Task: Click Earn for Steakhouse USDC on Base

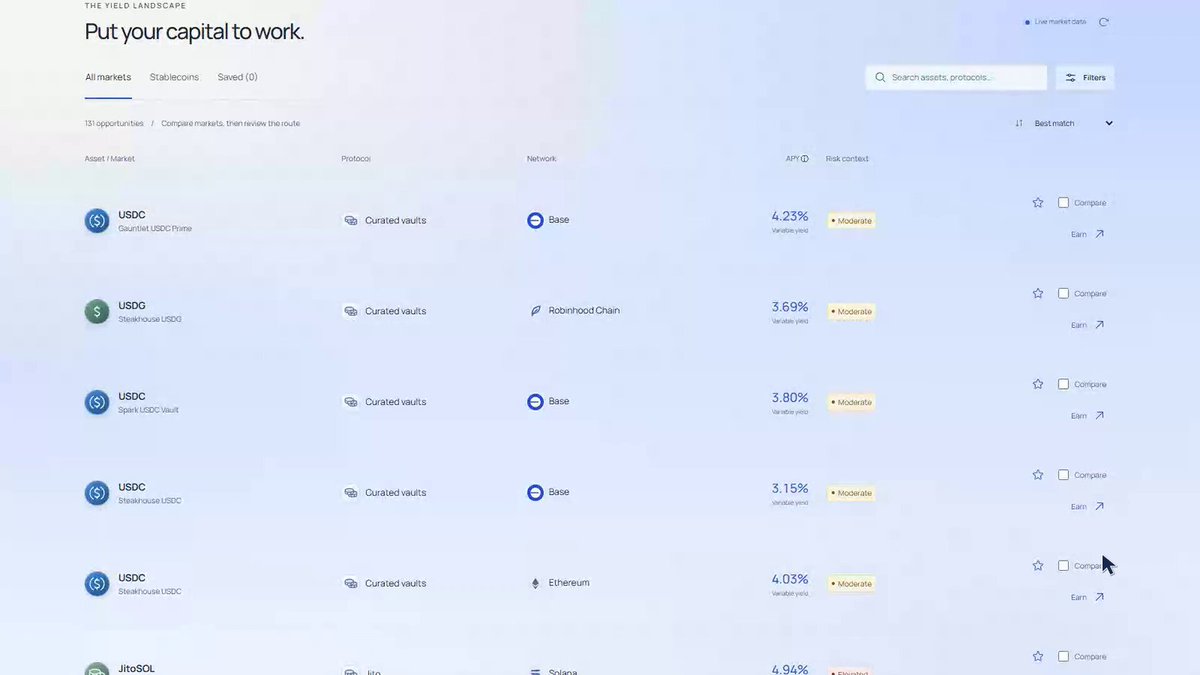Action: click(x=1088, y=507)
